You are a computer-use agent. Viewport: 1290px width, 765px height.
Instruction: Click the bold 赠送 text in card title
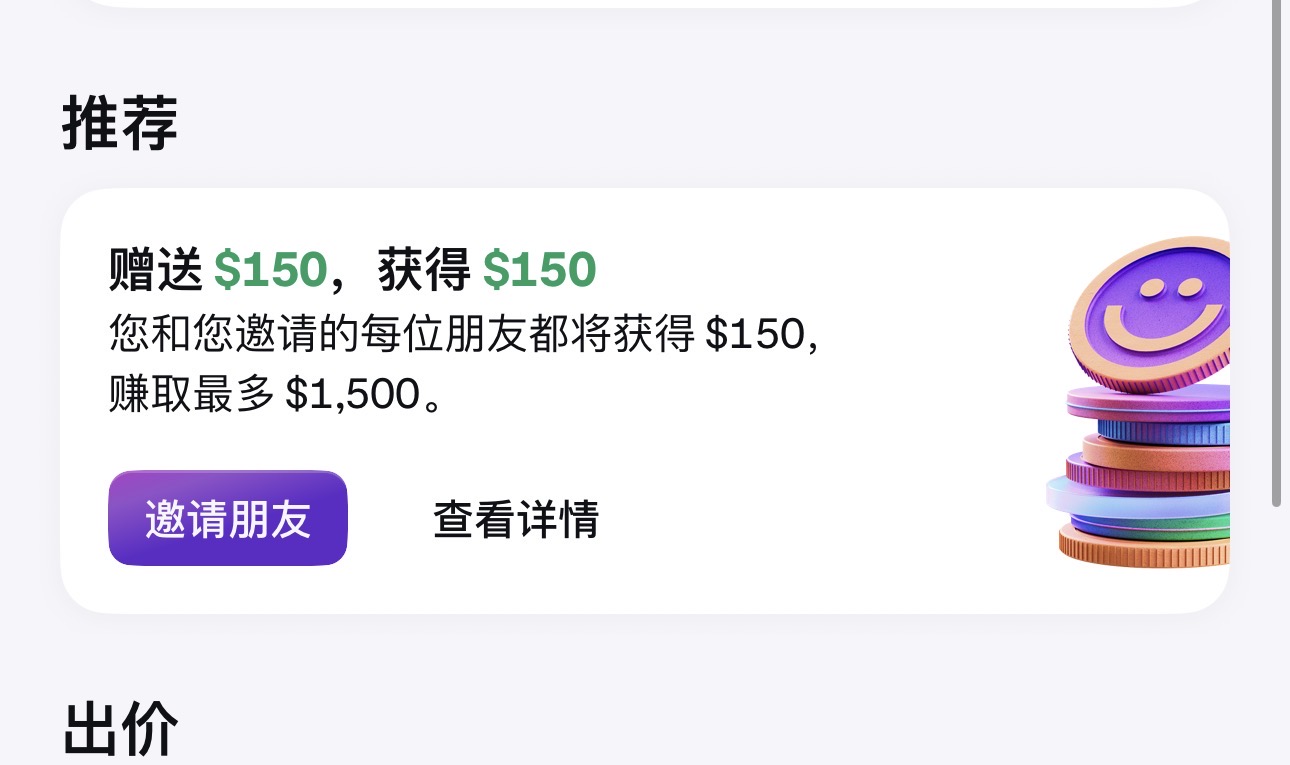pos(155,270)
